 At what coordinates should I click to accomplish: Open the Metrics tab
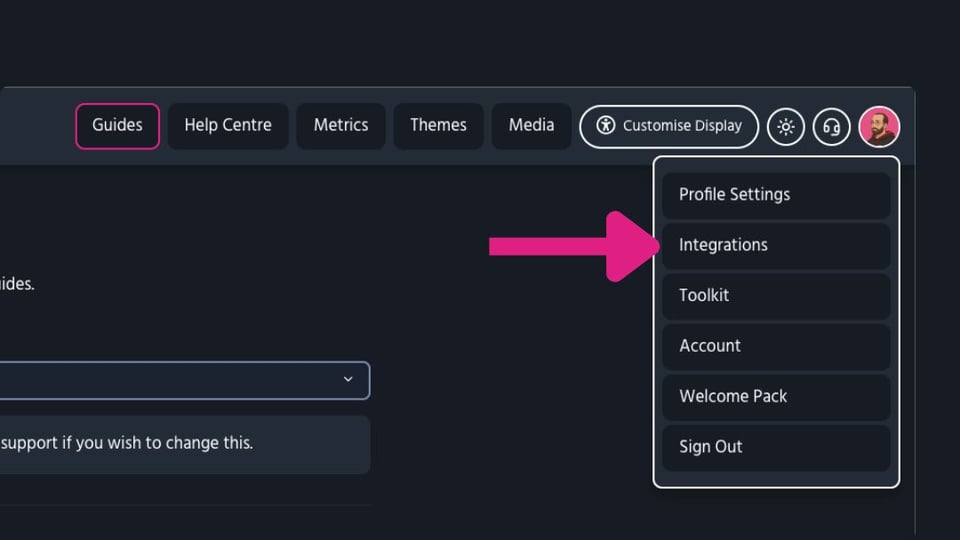tap(341, 126)
